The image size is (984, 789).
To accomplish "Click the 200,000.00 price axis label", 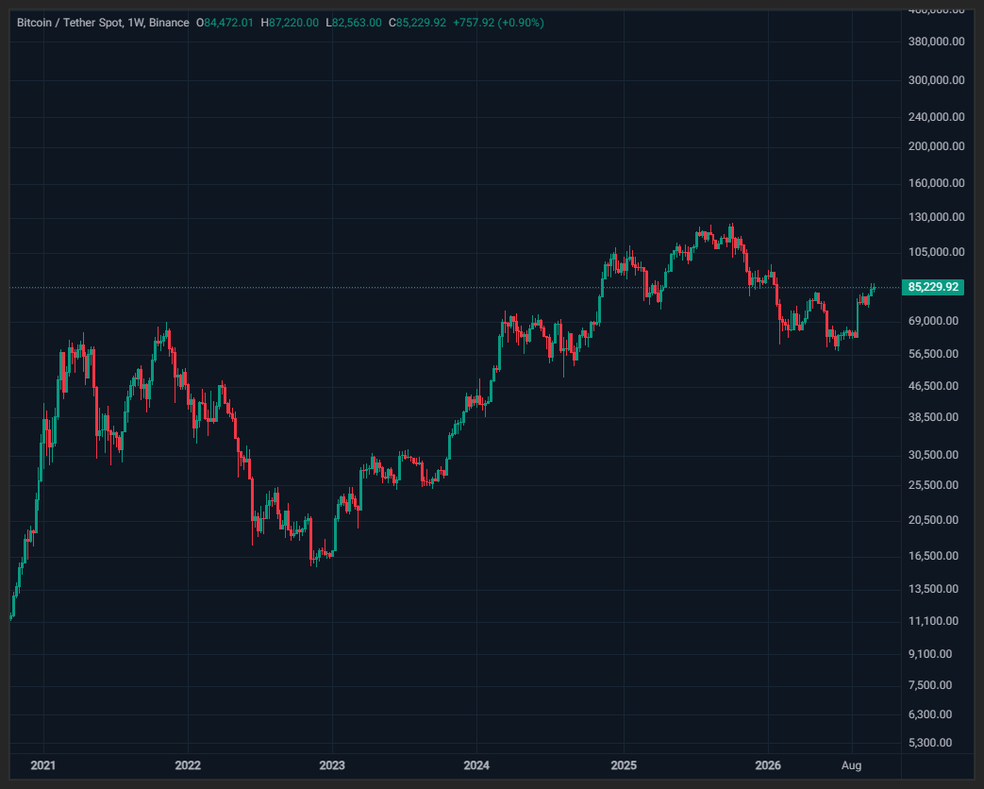I will click(x=936, y=146).
